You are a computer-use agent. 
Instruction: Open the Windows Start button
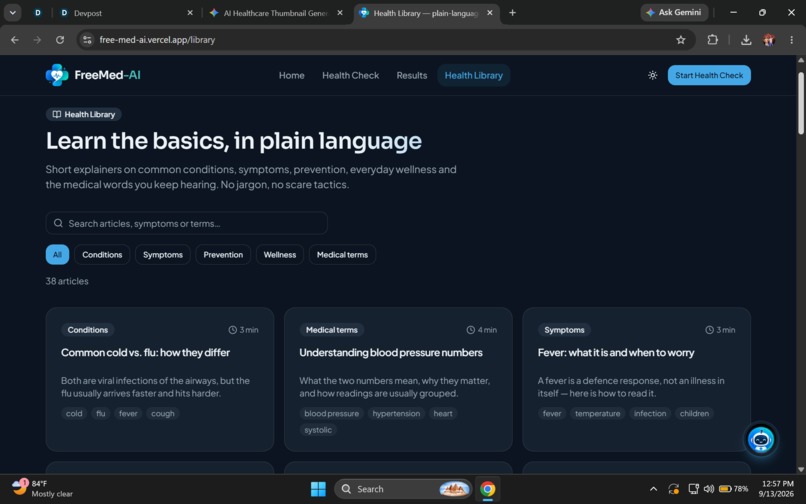(x=318, y=489)
